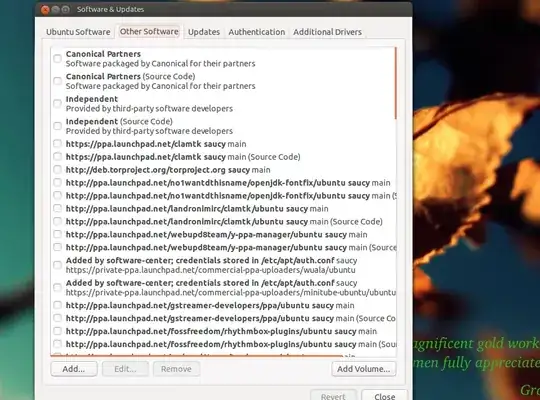This screenshot has height=400, width=540.
Task: Enable the deb.torproject.org repository checkbox
Action: tap(58, 170)
